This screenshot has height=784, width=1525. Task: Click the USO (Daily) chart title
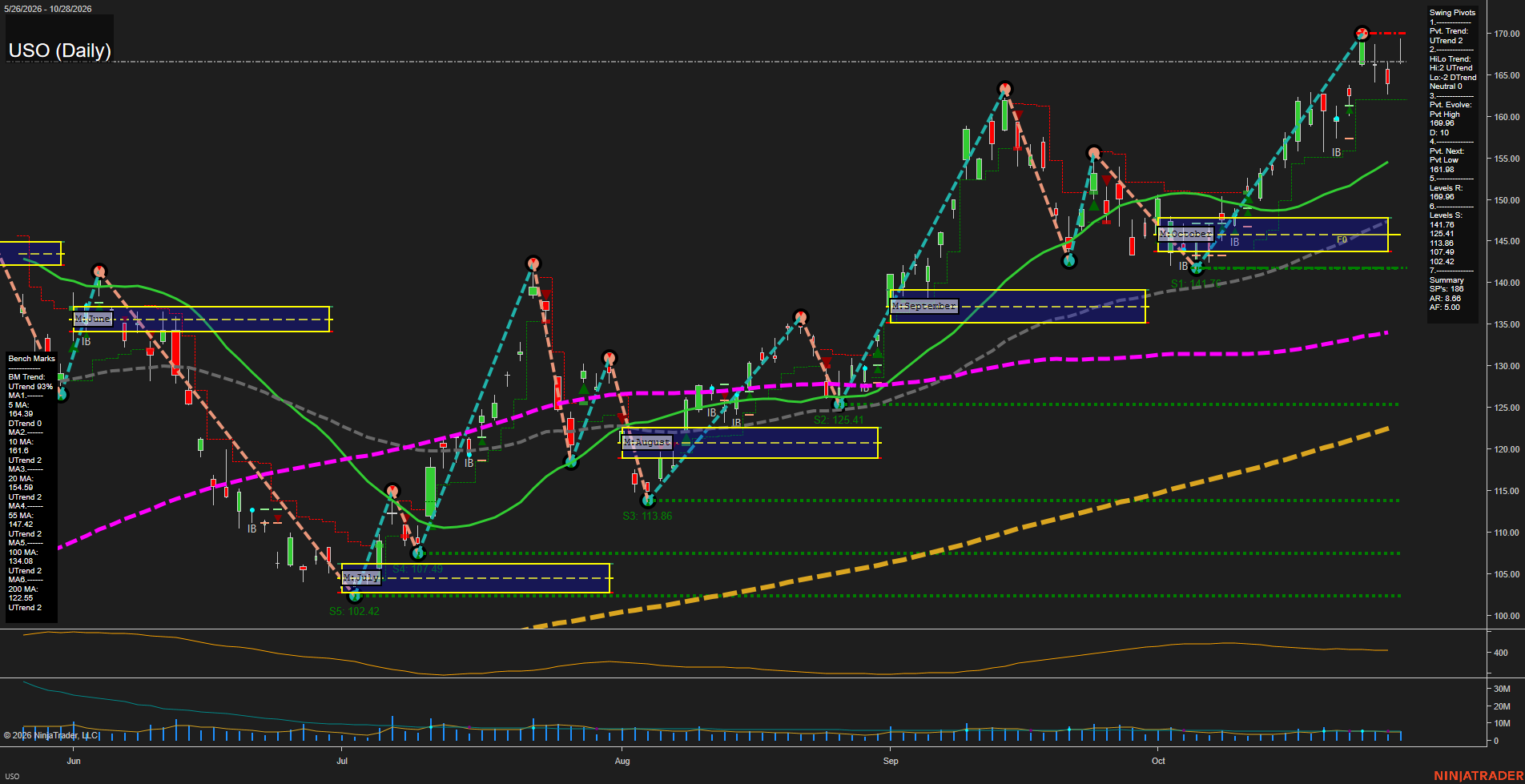(x=59, y=50)
